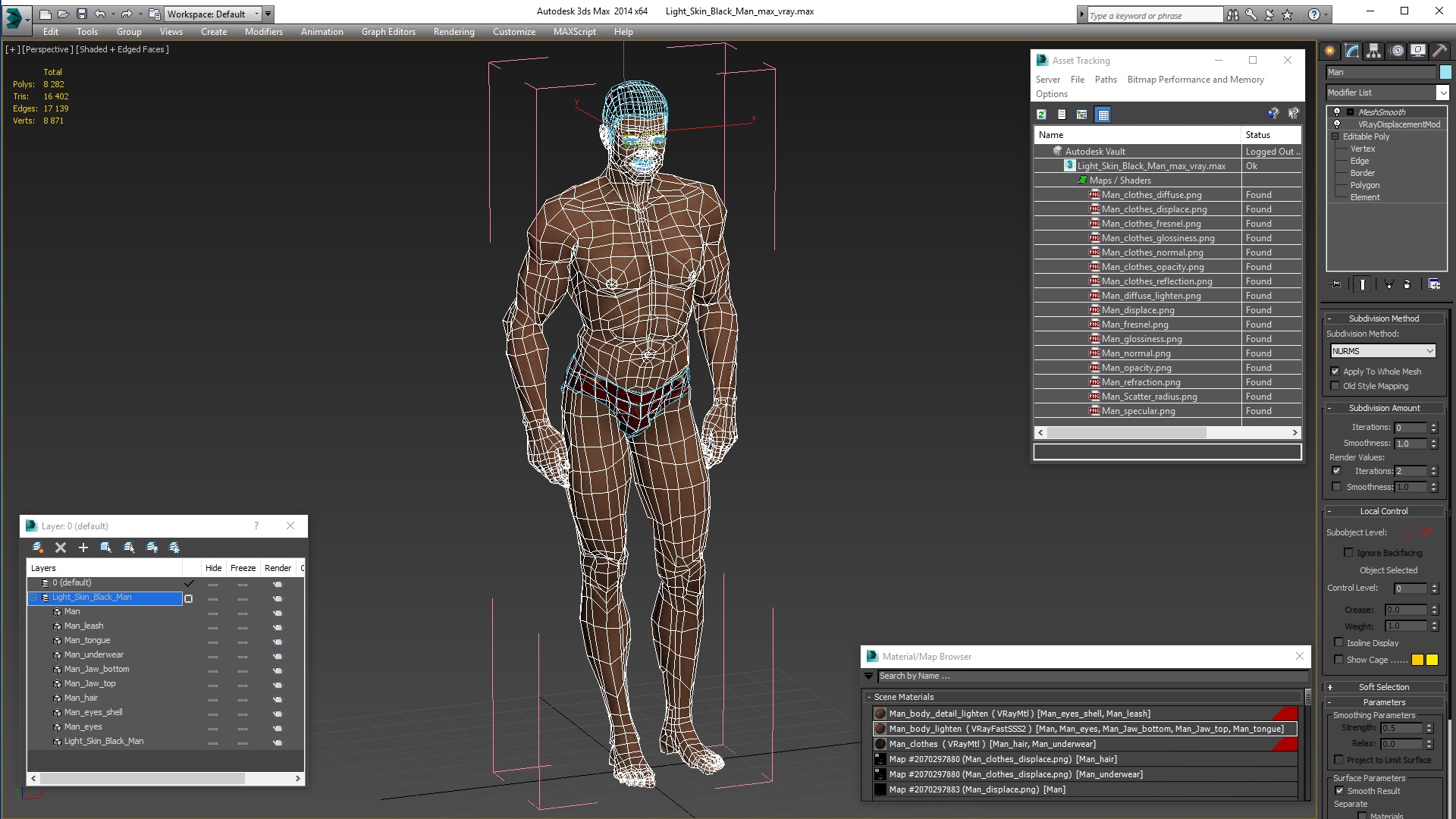Screen dimensions: 1456x819
Task: Select Vertex sub-object level
Action: click(1363, 149)
